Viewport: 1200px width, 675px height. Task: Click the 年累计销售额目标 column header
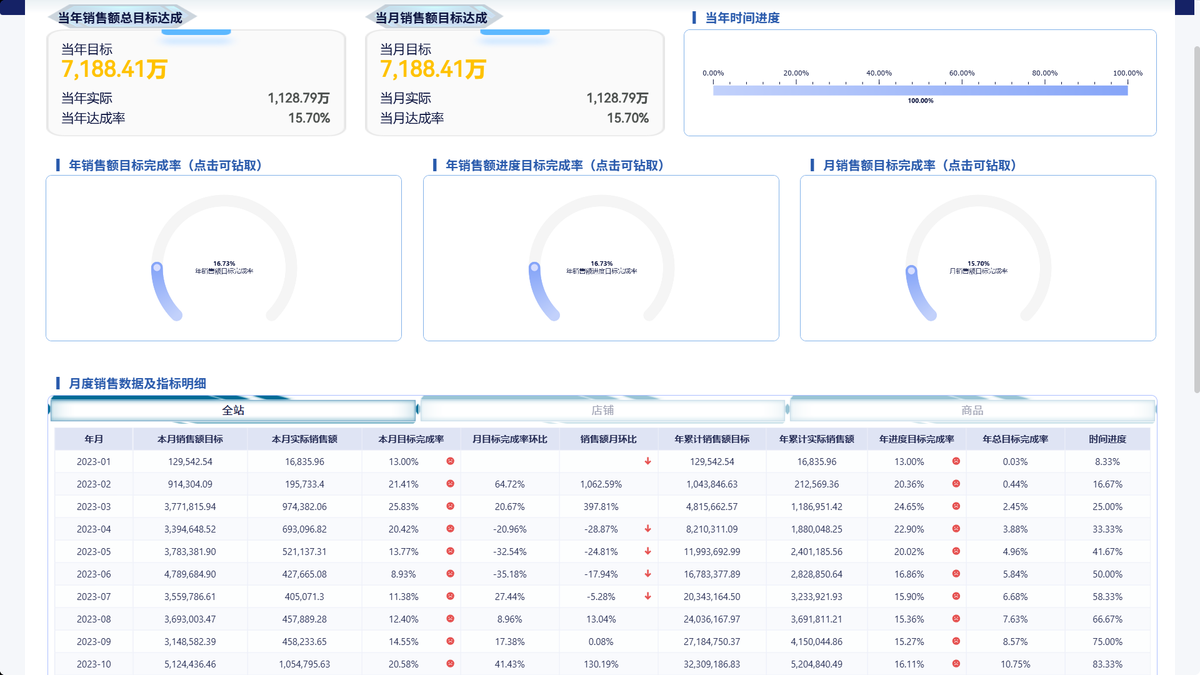[712, 439]
